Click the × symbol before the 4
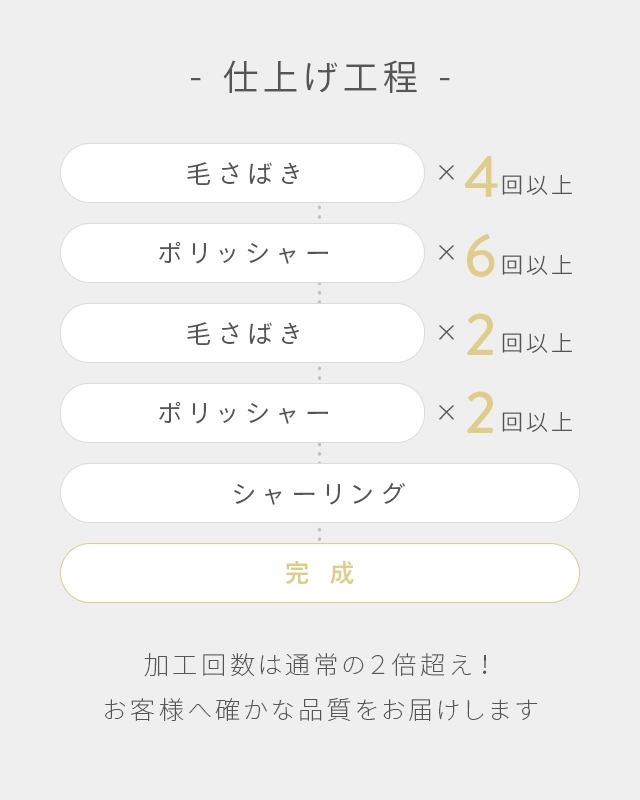Screen dimensions: 640x800 pos(446,172)
